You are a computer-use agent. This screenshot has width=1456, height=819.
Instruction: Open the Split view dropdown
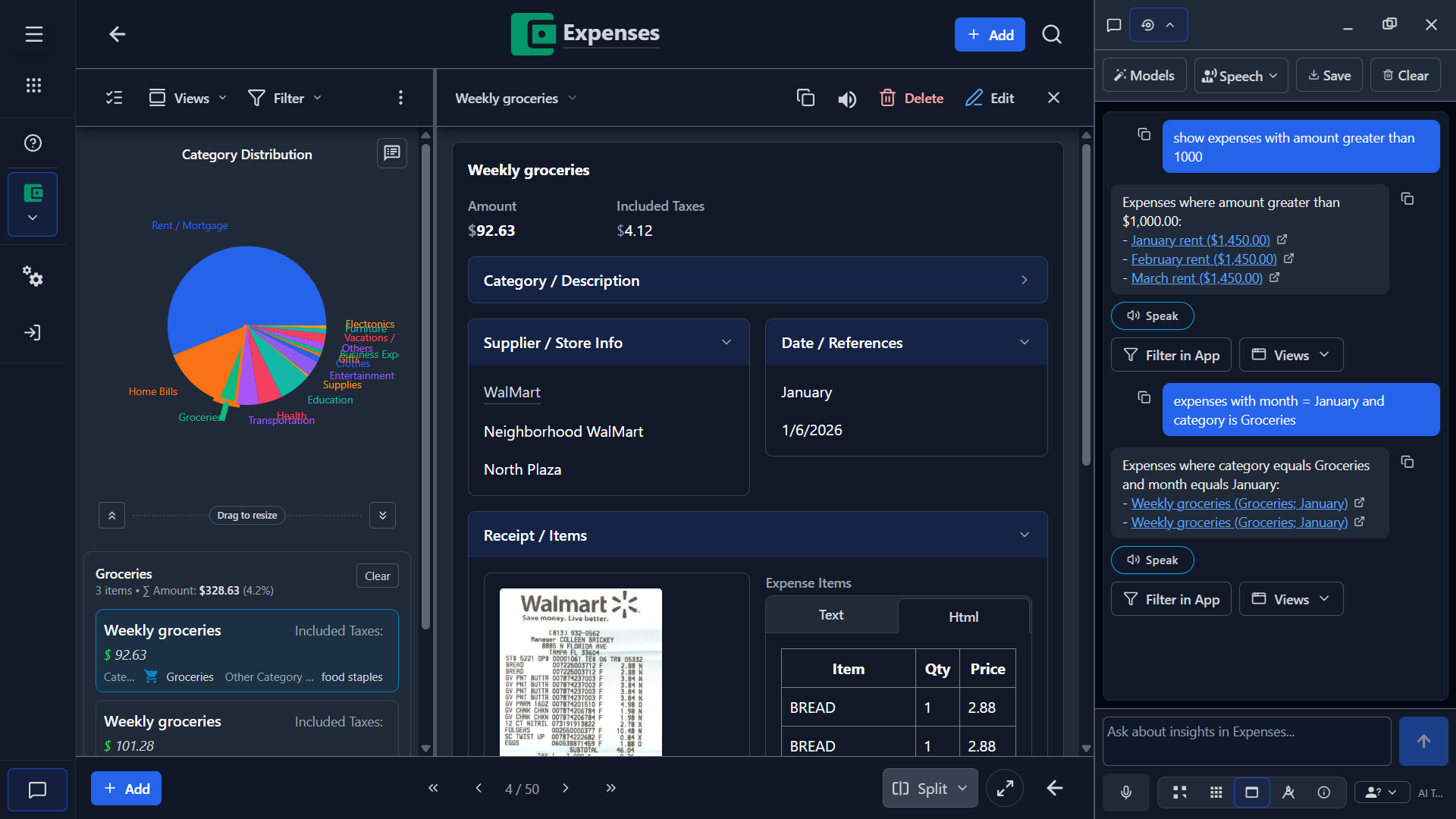930,789
